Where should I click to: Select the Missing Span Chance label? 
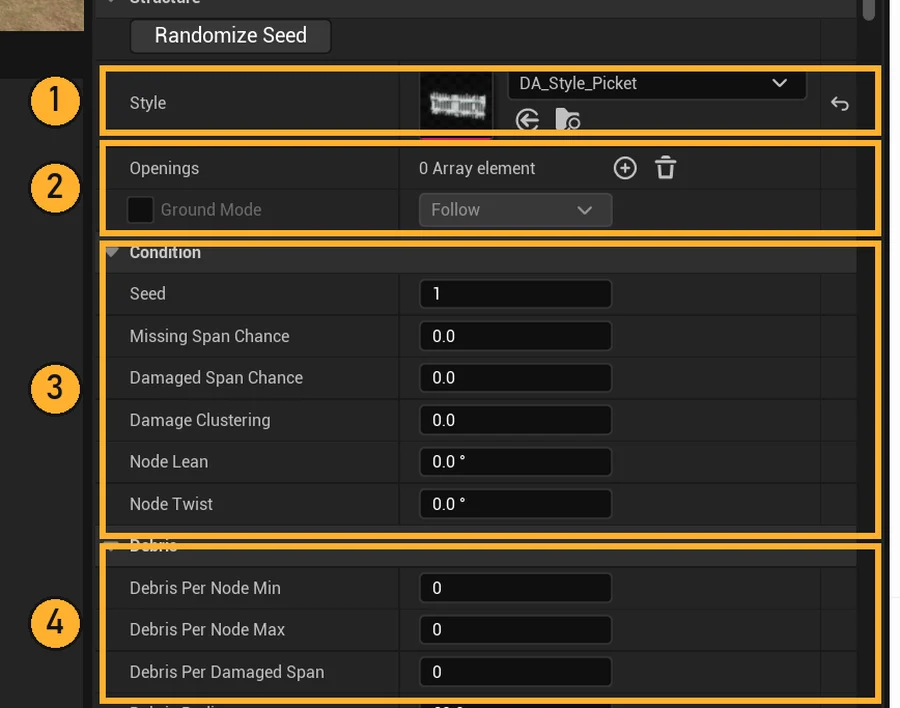210,336
